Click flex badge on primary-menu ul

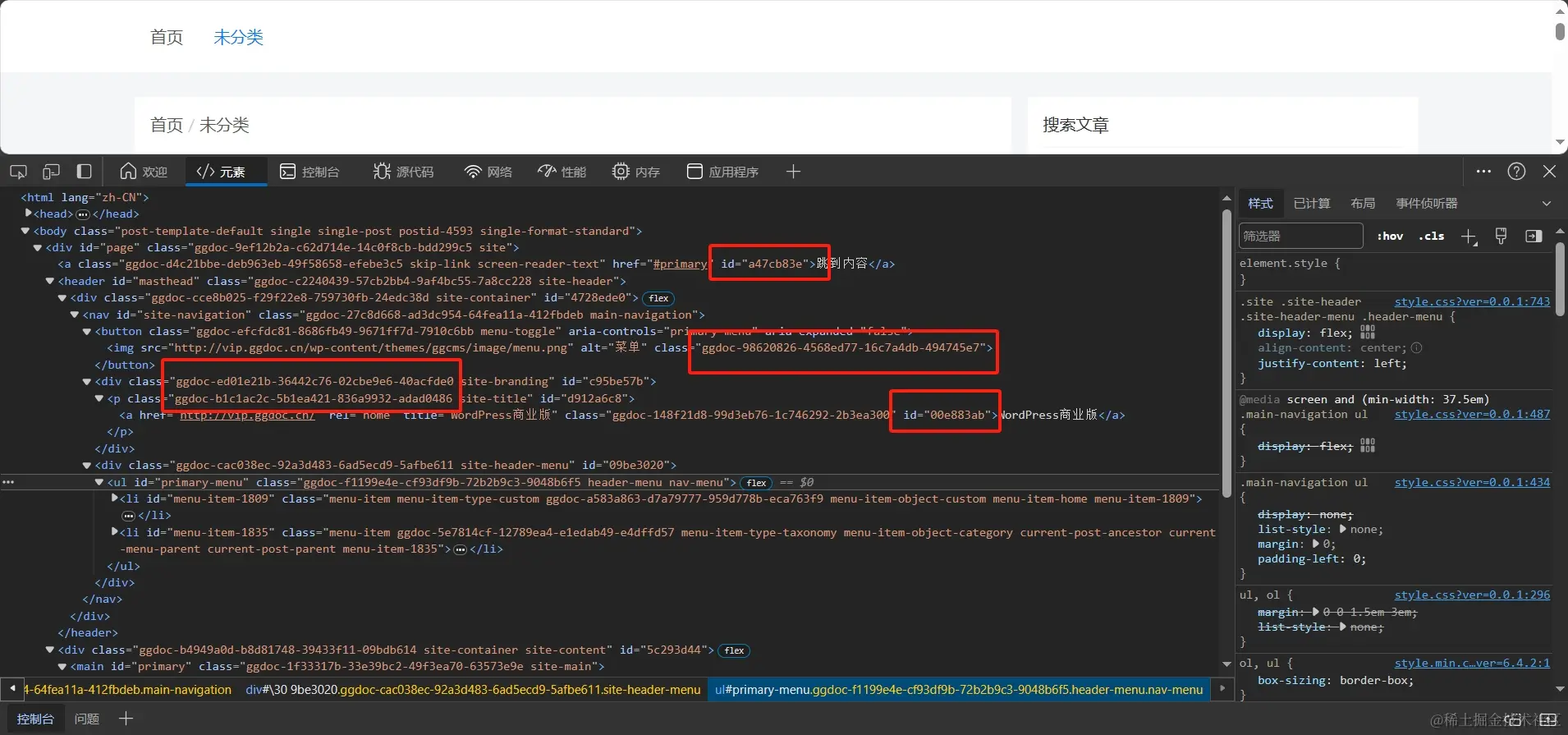tap(757, 483)
